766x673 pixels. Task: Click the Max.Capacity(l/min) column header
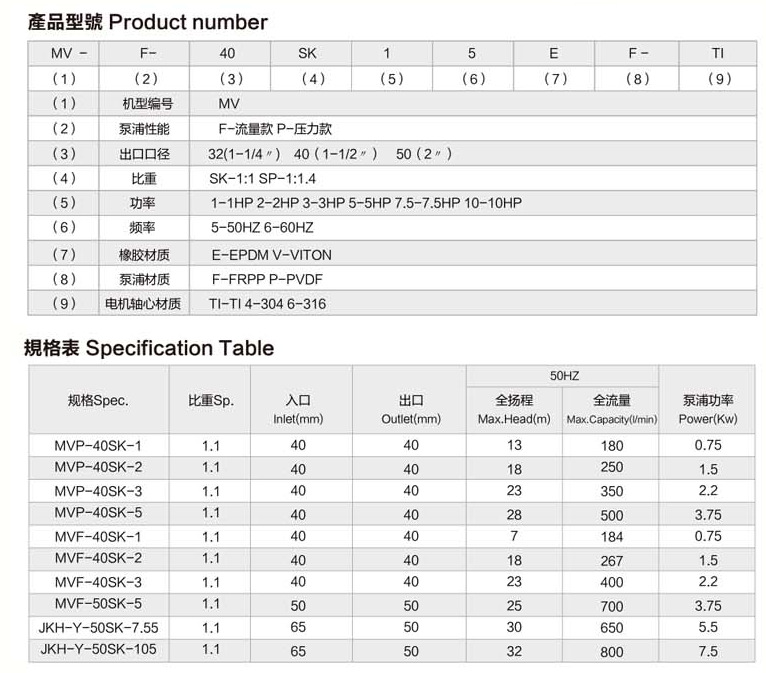pos(611,411)
